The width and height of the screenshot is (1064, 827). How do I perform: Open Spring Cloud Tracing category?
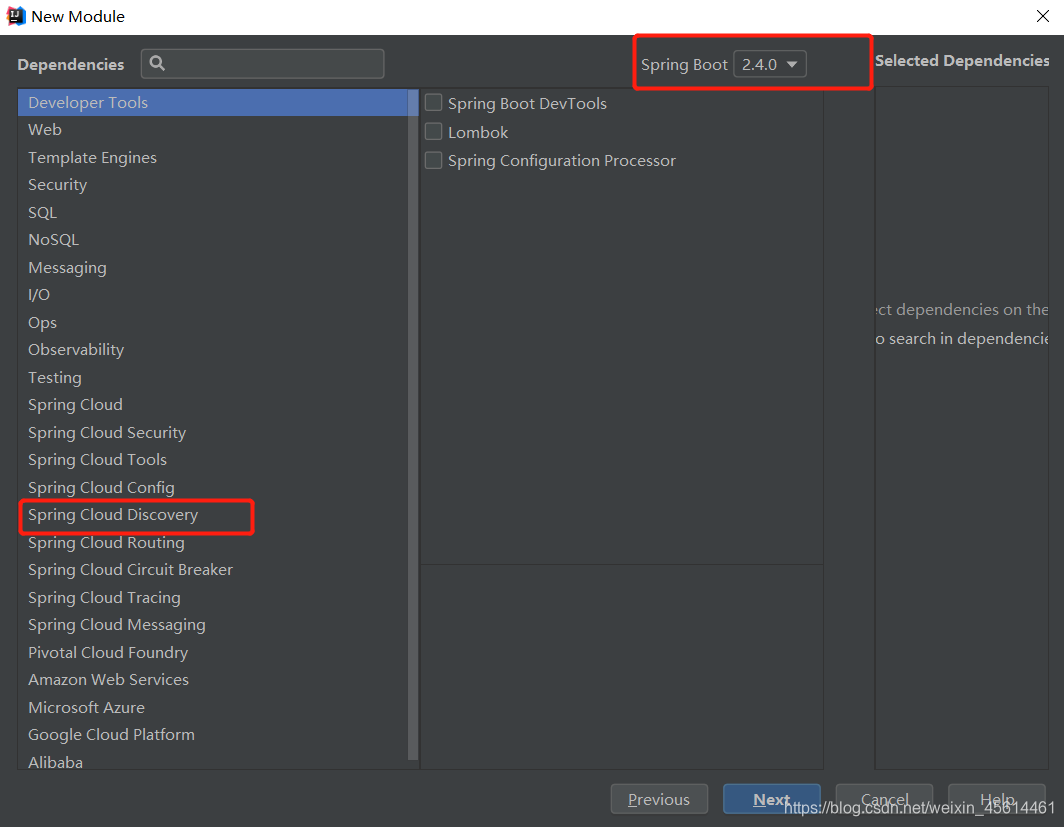coord(213,597)
